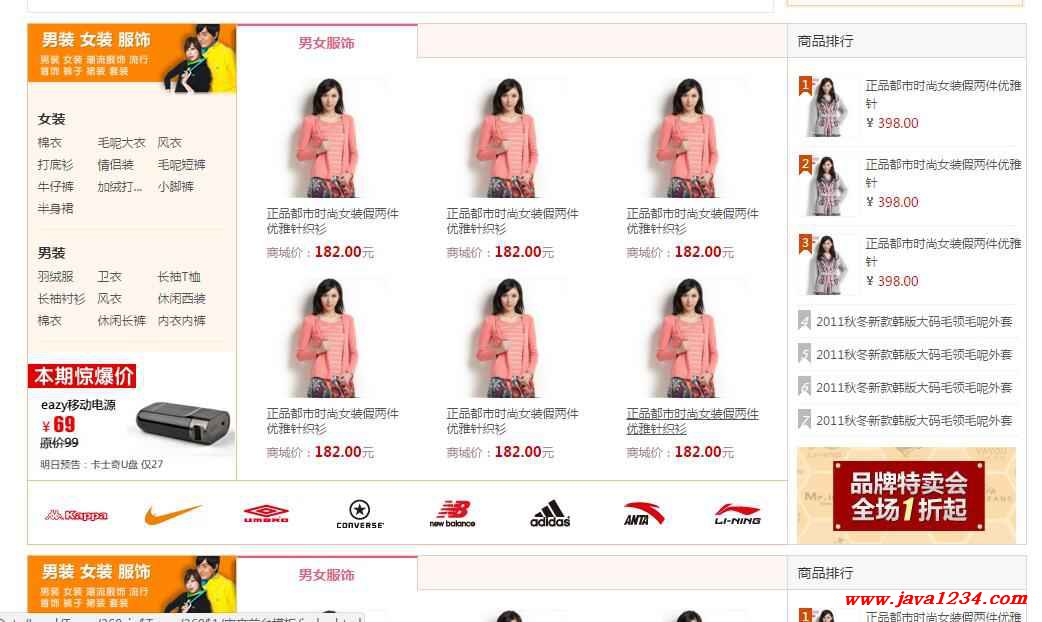Open the 长袖T恤 category link
The image size is (1042, 622).
[x=179, y=276]
